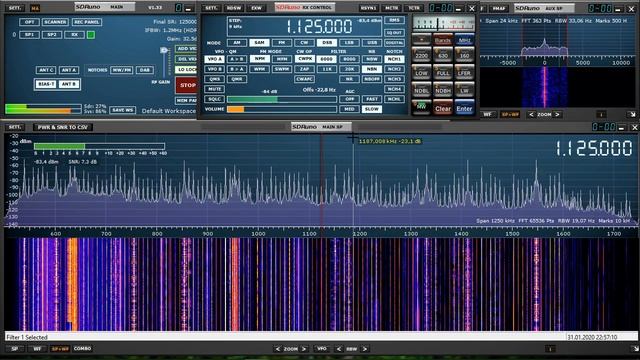Toggle the MUTE button

(214, 89)
